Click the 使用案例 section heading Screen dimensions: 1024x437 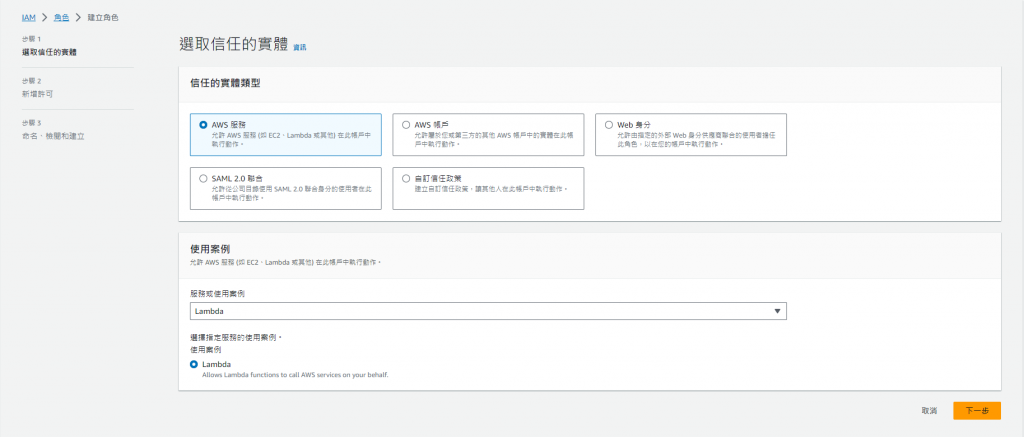click(x=210, y=249)
